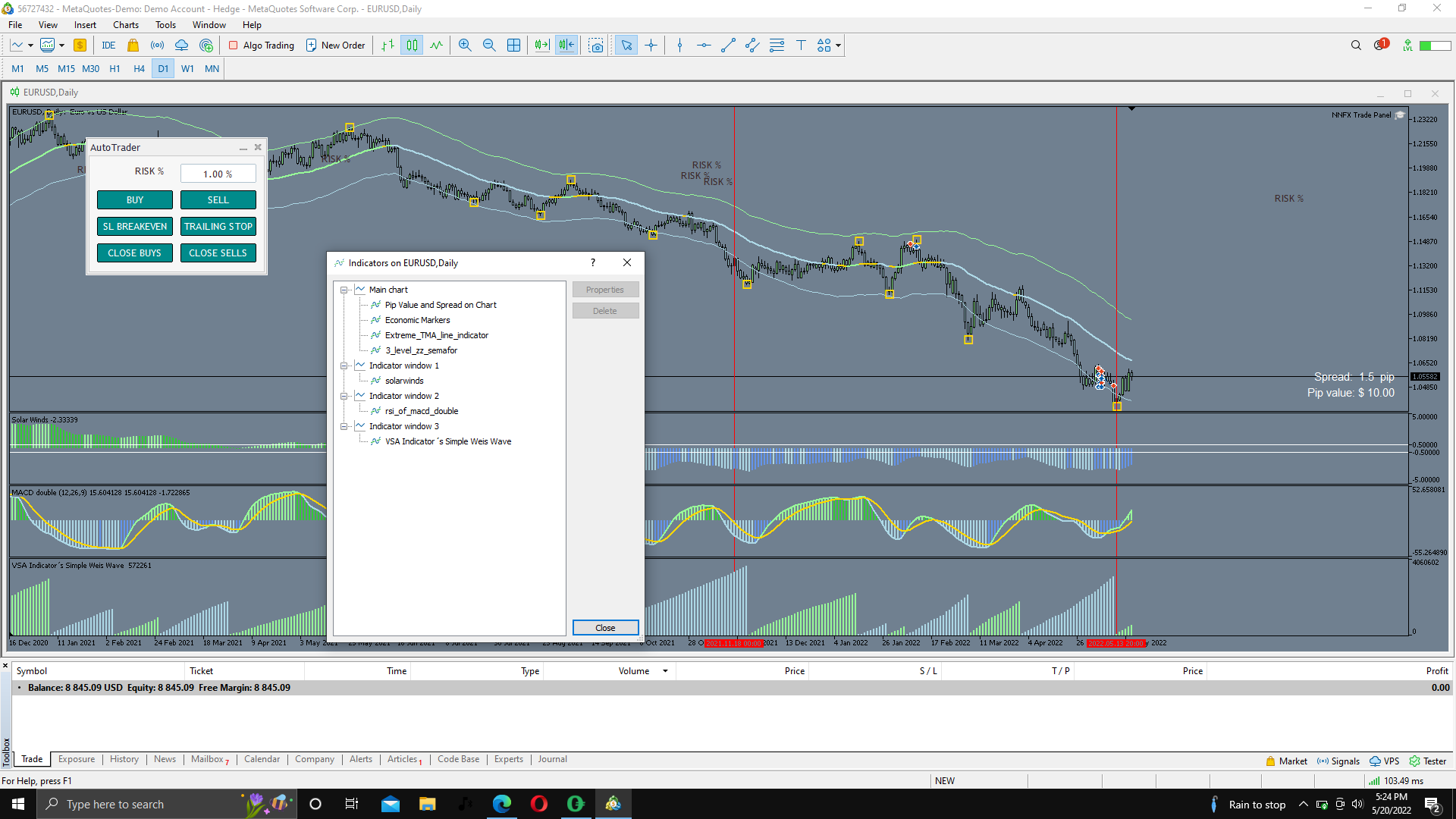Click the Close button in Indicators dialog
The height and width of the screenshot is (819, 1456).
605,628
